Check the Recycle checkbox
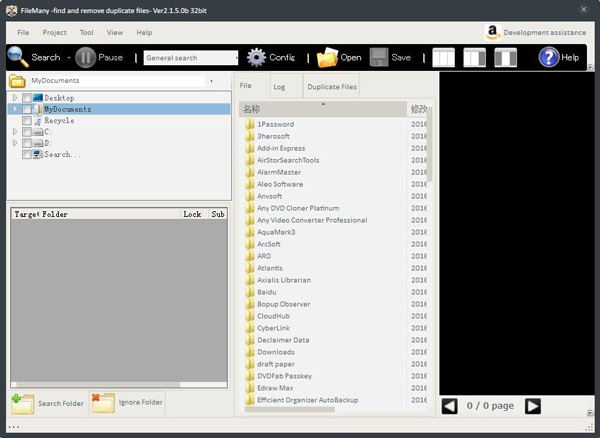Image resolution: width=600 pixels, height=438 pixels. pos(27,121)
